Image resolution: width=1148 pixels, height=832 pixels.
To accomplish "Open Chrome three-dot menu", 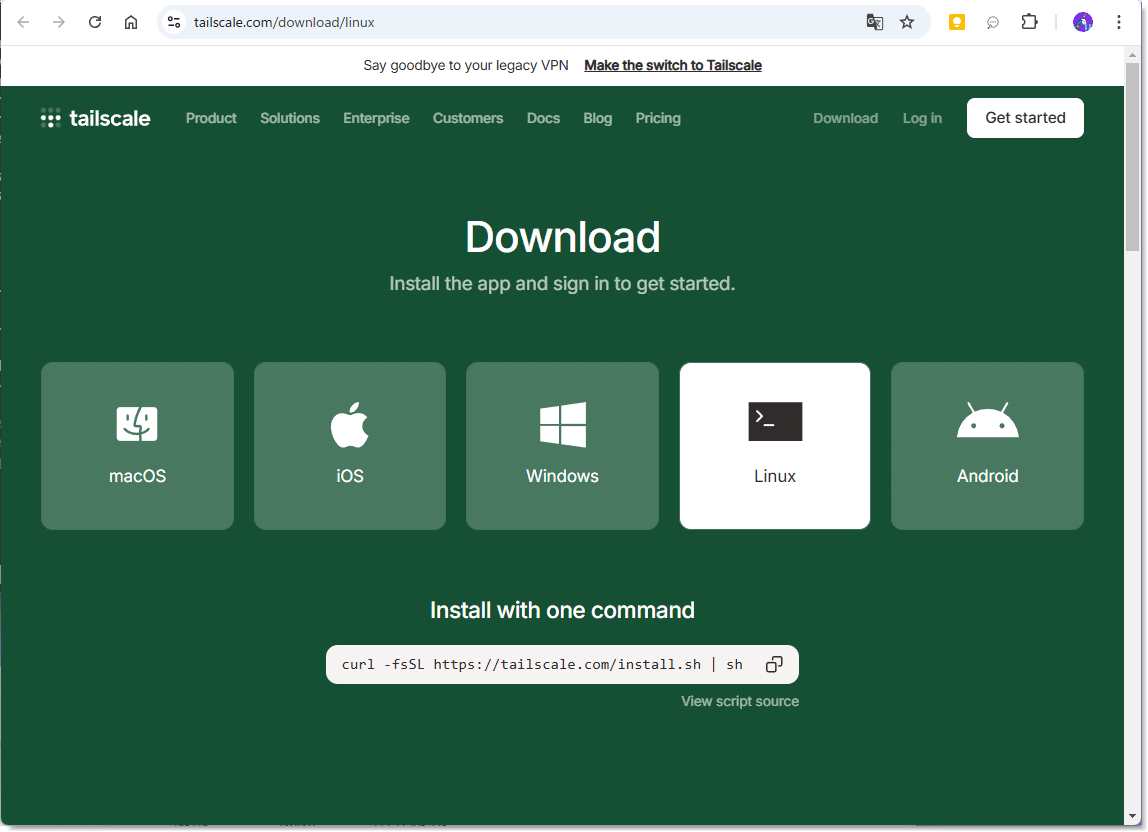I will click(x=1119, y=22).
